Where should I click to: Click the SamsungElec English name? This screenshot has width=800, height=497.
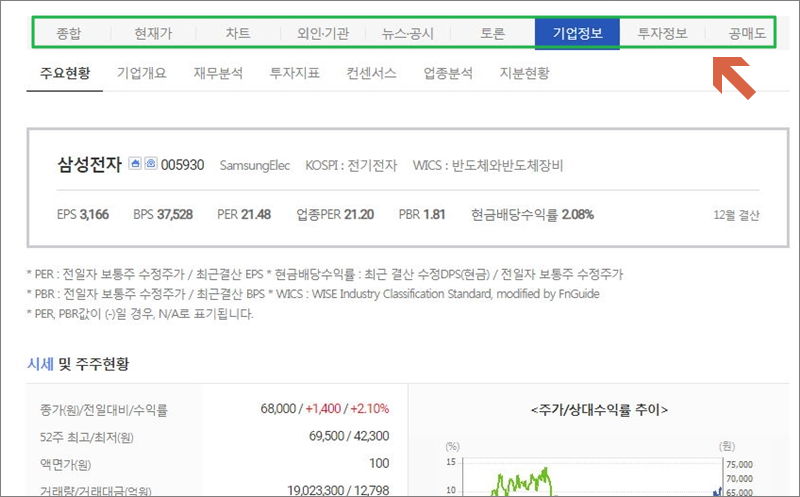[x=255, y=165]
